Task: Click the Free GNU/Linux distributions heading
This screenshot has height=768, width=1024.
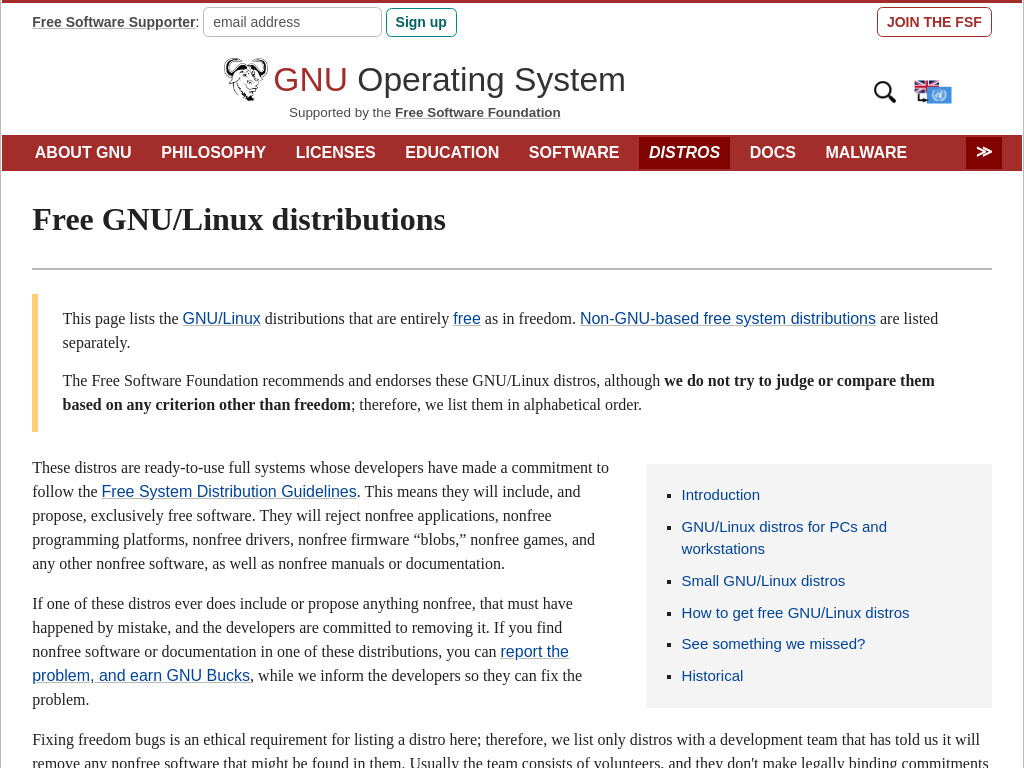Action: click(x=239, y=220)
